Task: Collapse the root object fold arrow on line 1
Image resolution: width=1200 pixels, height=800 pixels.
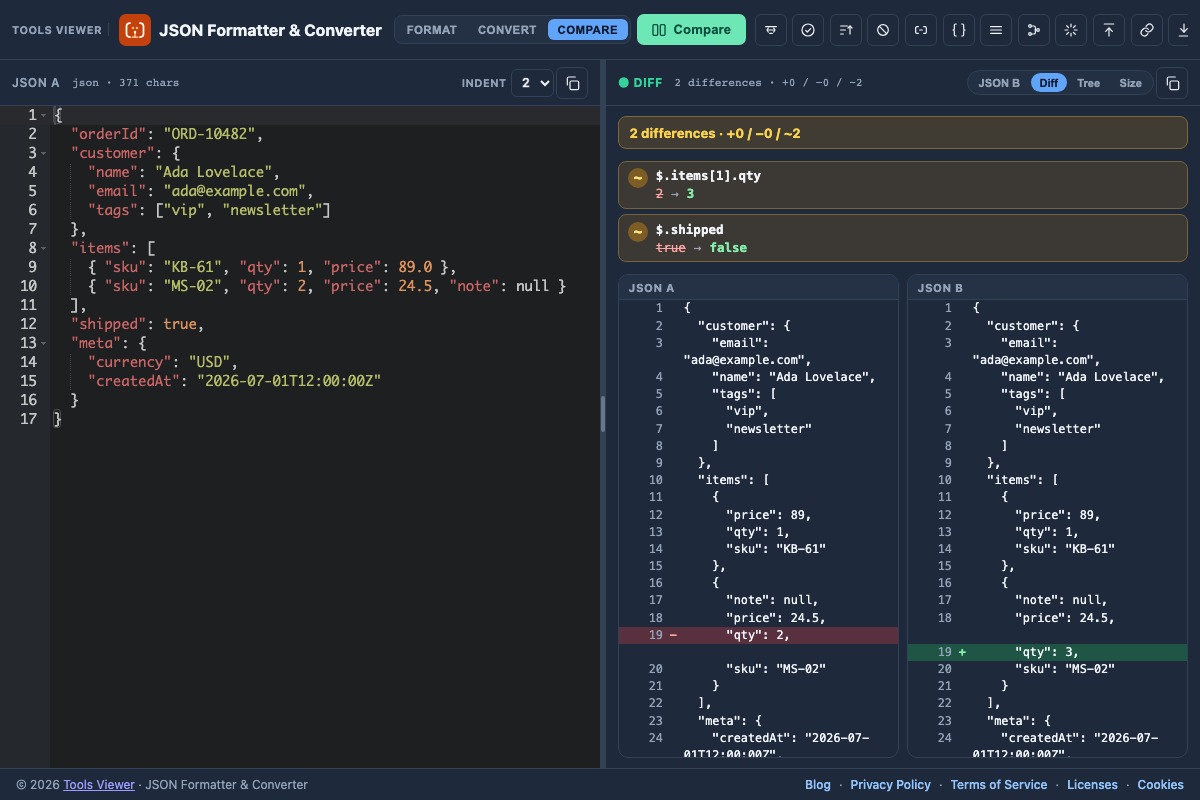Action: click(x=45, y=116)
